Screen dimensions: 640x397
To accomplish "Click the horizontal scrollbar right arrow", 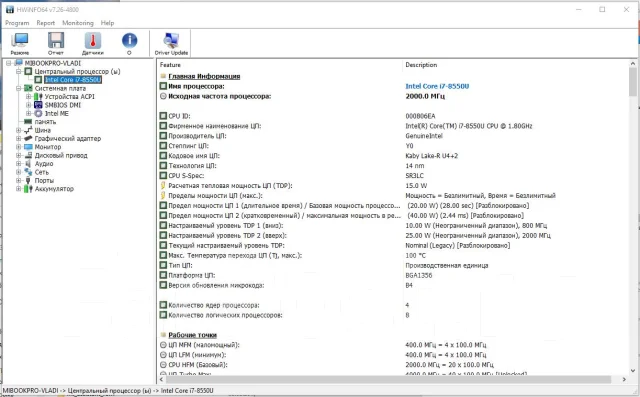I will (624, 379).
